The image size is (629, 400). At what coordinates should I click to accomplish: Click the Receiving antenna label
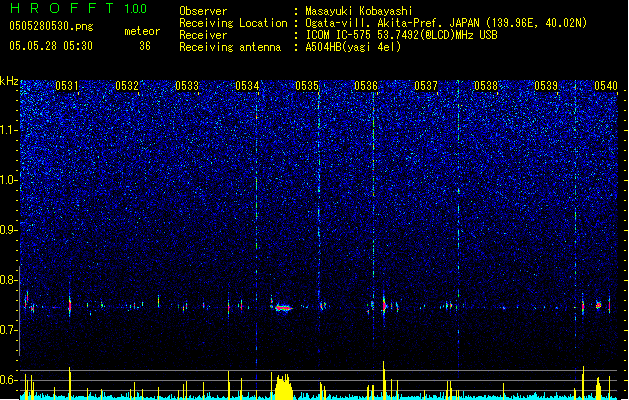coord(230,47)
